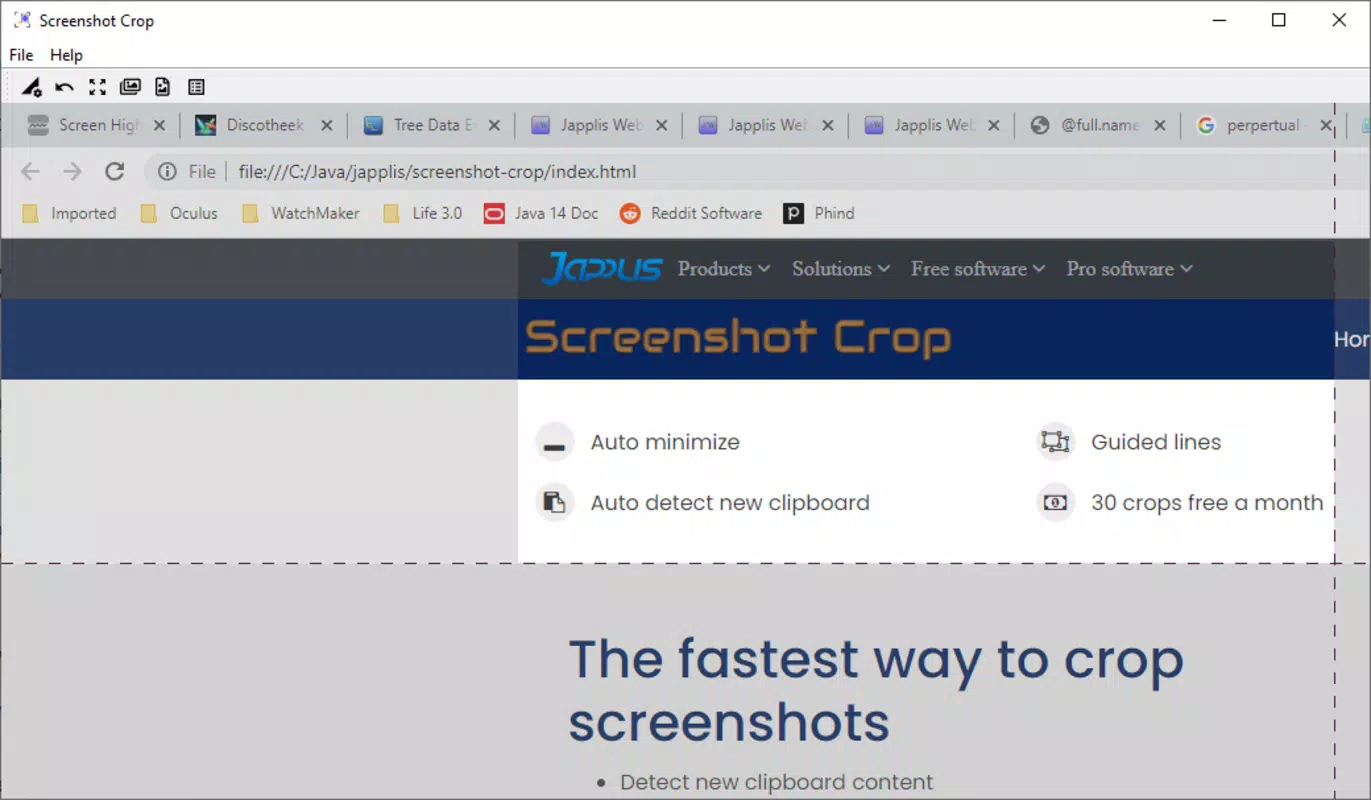Close the Discotheek browser tab
Image resolution: width=1371 pixels, height=800 pixels.
click(326, 126)
